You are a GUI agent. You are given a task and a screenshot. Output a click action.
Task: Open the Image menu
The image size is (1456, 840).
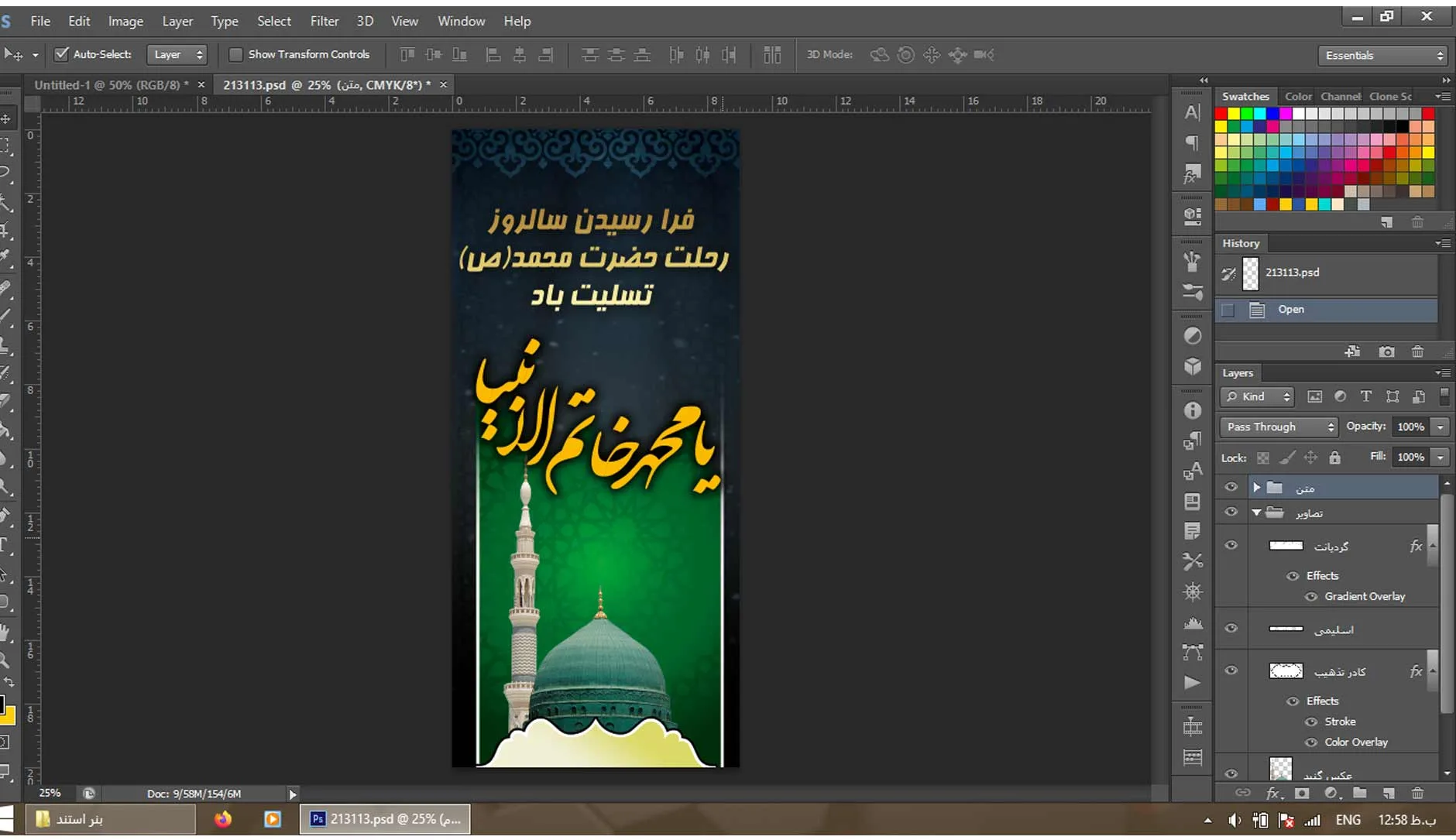tap(125, 21)
